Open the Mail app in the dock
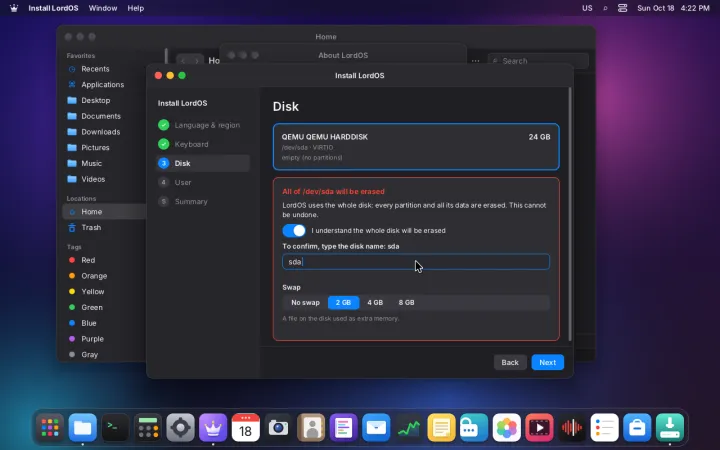Screen dimensions: 720x450 tap(376, 428)
